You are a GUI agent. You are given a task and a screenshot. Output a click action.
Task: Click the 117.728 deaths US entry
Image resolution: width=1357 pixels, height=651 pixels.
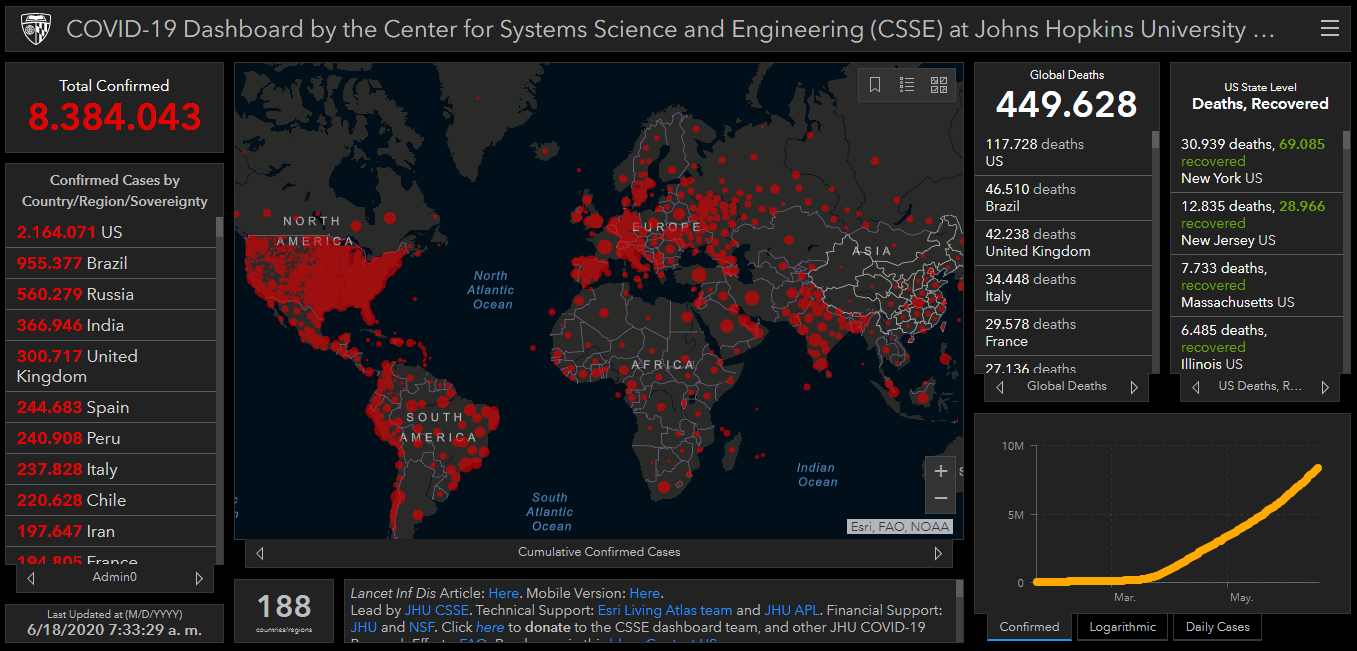point(1064,153)
